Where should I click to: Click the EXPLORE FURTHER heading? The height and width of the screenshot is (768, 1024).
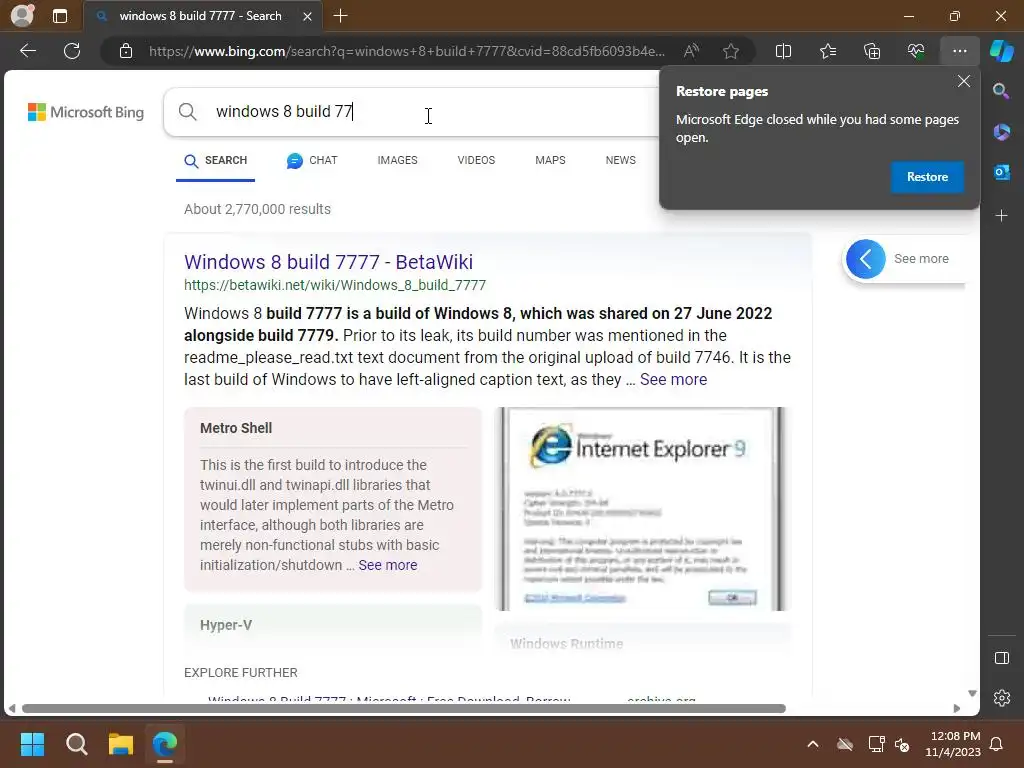pyautogui.click(x=240, y=673)
